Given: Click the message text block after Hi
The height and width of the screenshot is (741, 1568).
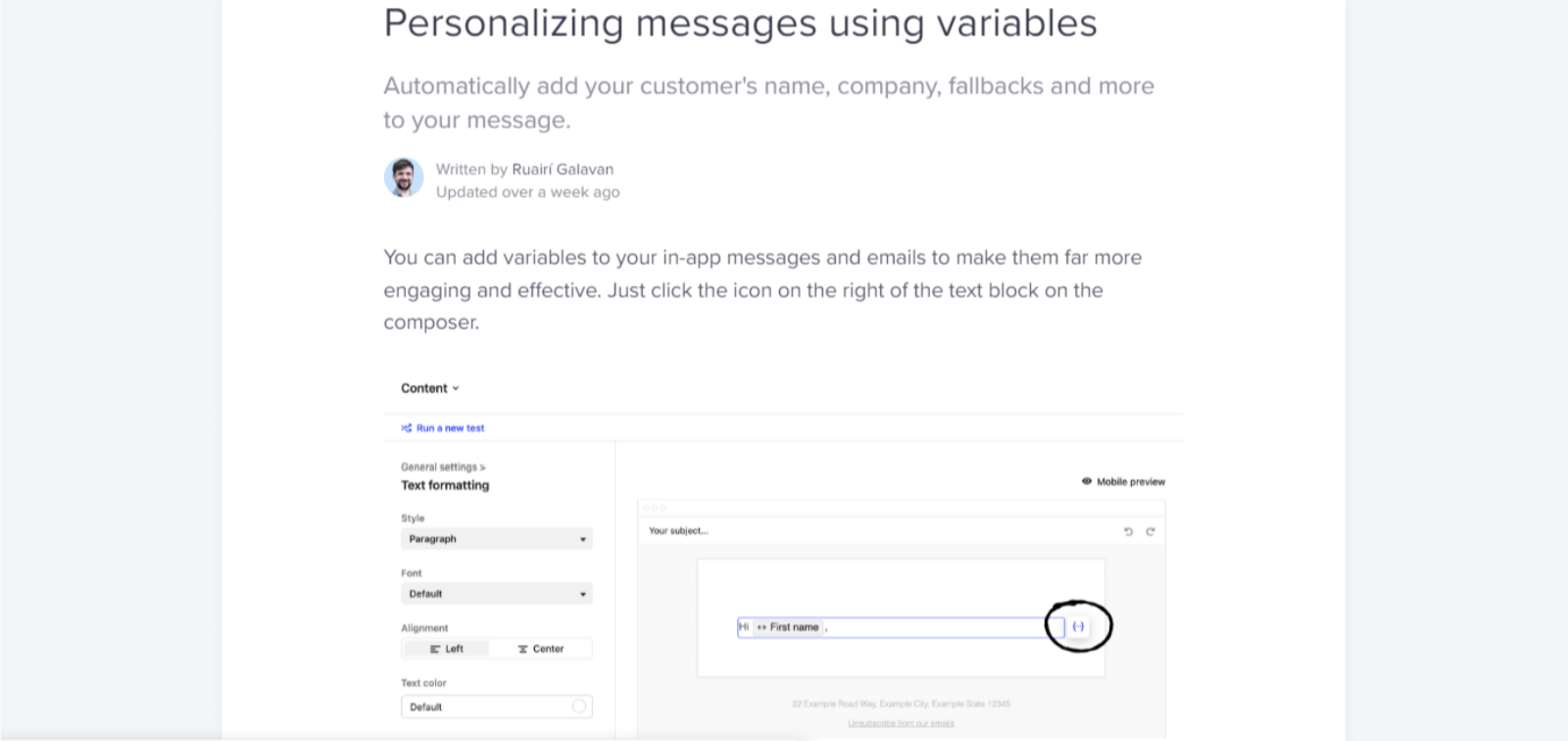Looking at the screenshot, I should point(901,627).
